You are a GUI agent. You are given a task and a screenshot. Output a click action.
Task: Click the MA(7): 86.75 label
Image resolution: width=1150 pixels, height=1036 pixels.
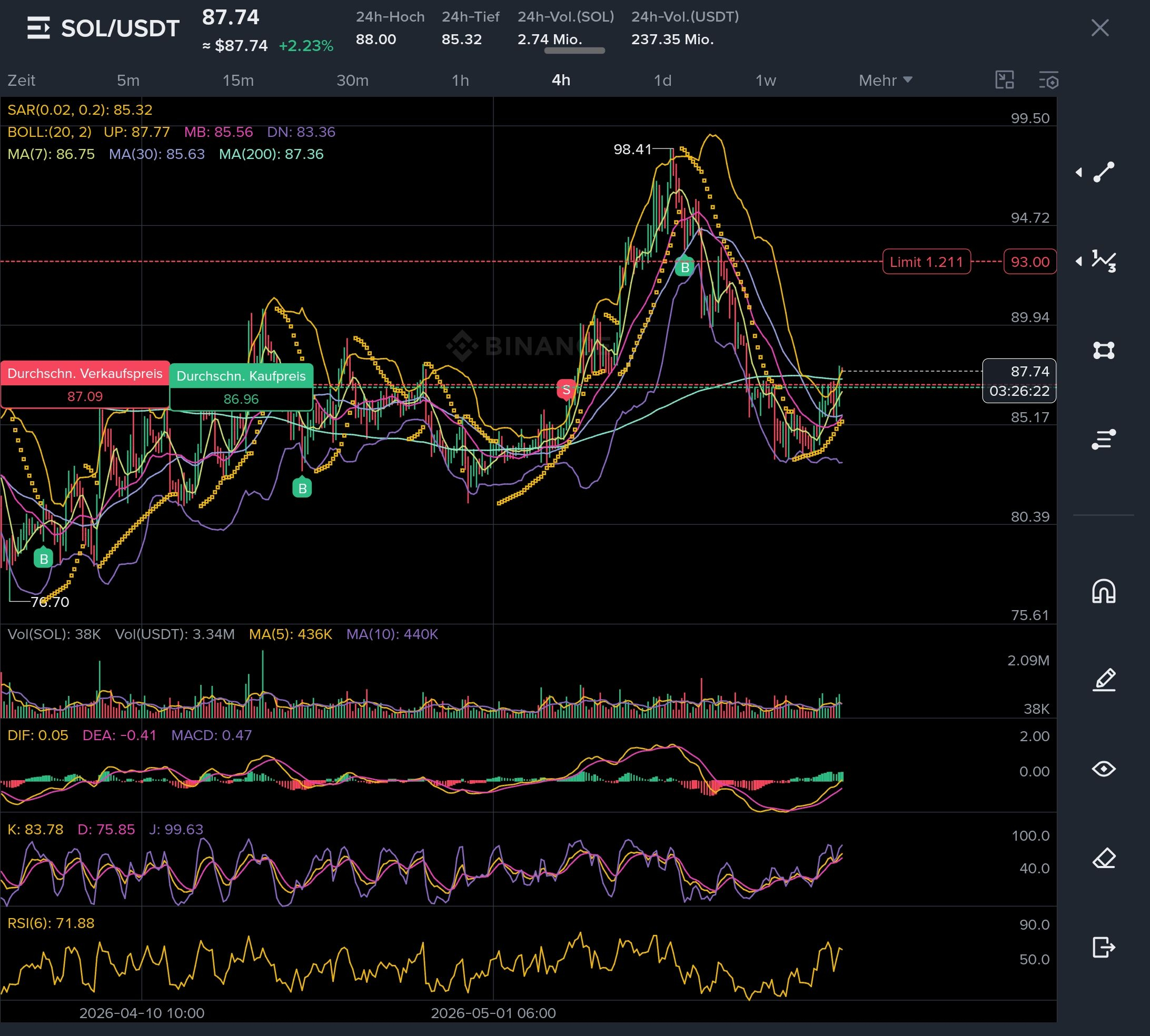click(51, 154)
